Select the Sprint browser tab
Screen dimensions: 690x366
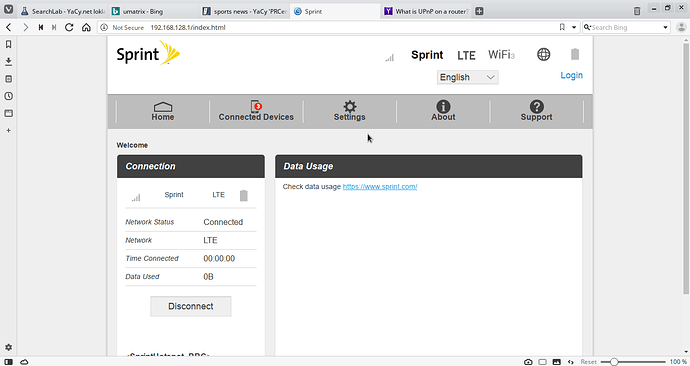coord(335,11)
